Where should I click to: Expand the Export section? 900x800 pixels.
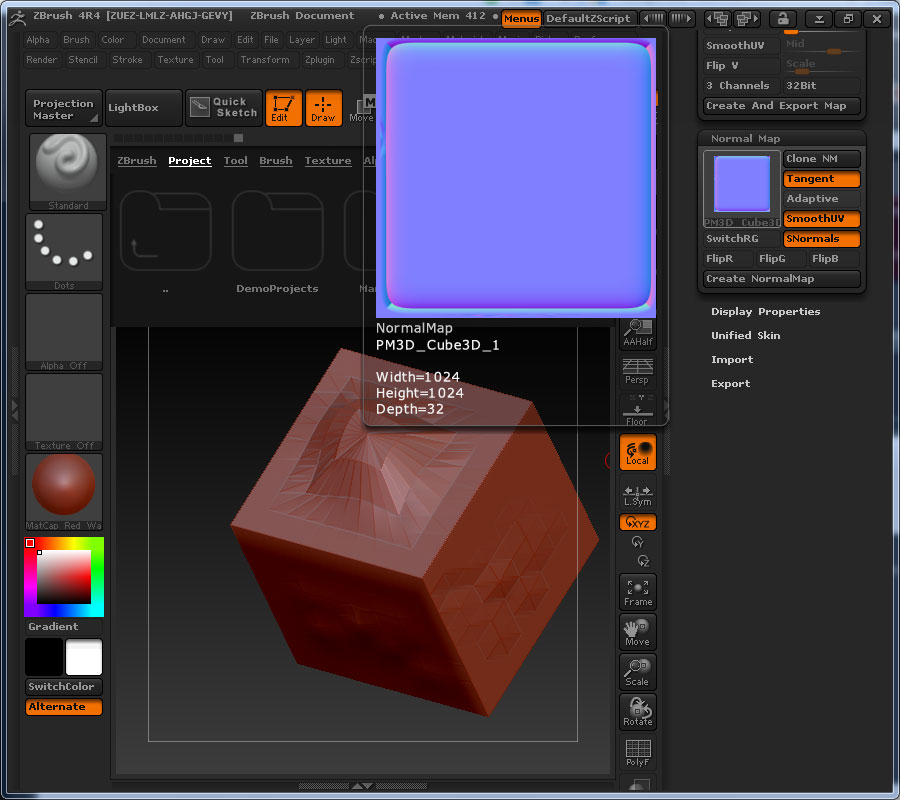[731, 383]
